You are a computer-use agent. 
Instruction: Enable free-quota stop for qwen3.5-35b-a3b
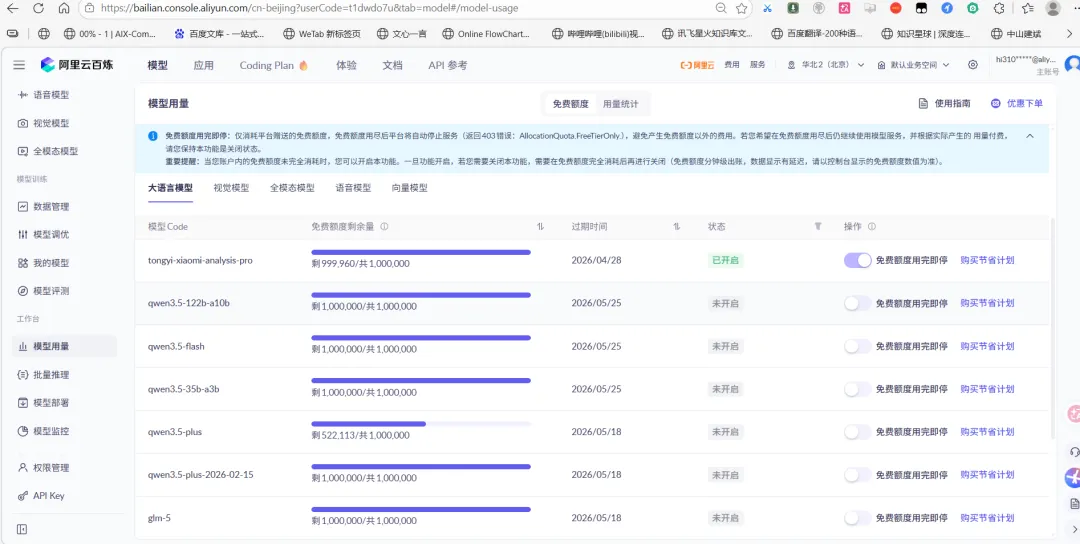pyautogui.click(x=858, y=389)
